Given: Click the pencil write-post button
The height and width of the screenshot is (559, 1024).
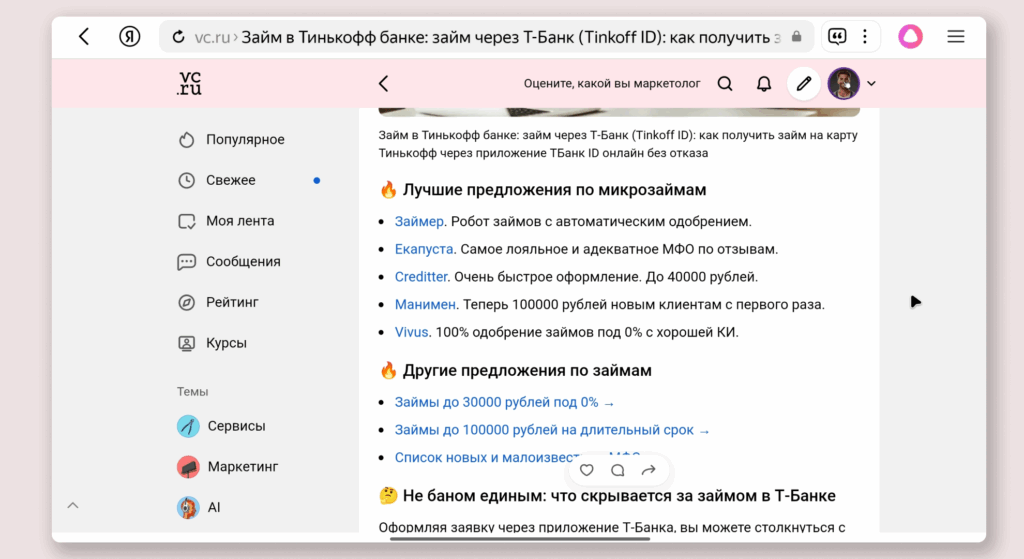Looking at the screenshot, I should [x=803, y=84].
